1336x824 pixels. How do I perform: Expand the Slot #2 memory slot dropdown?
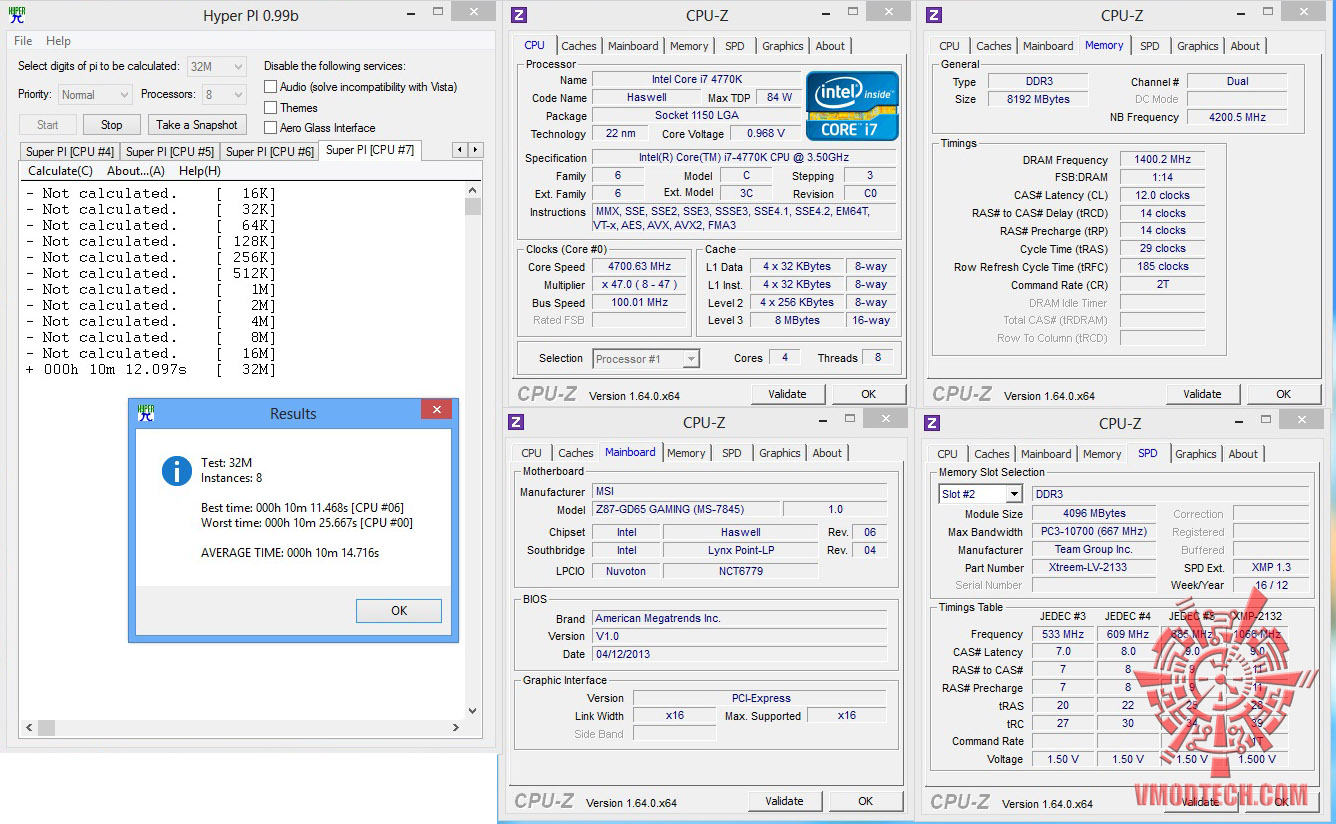click(1013, 494)
